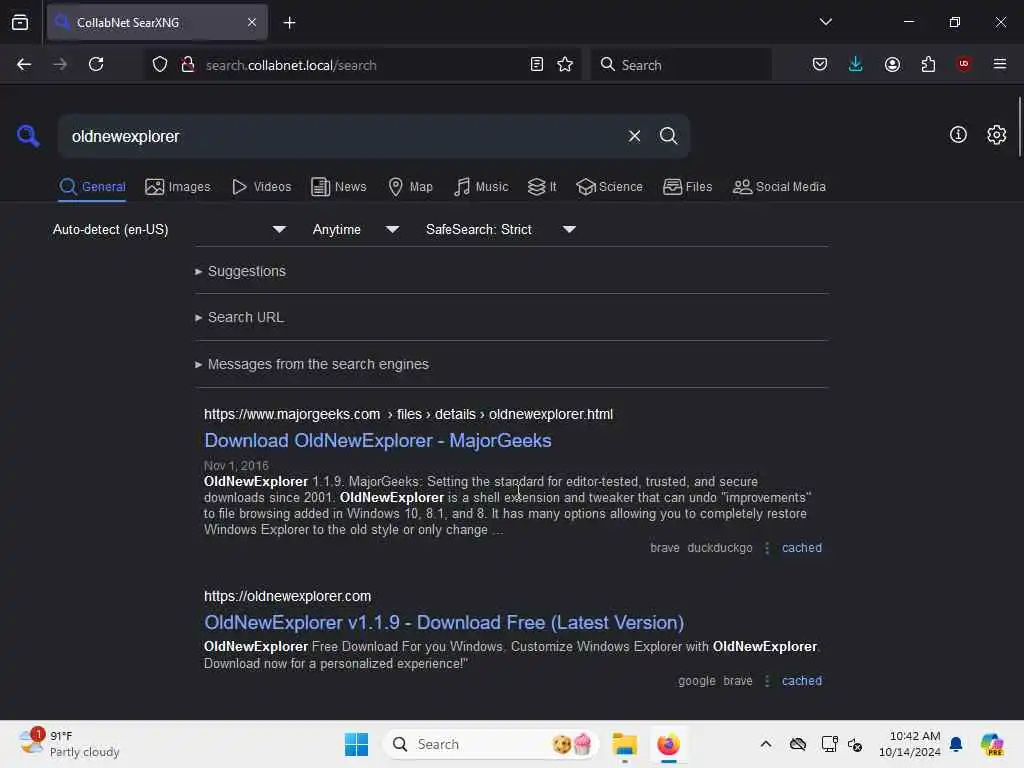Go back with browser back arrow
1024x768 pixels.
(x=24, y=64)
